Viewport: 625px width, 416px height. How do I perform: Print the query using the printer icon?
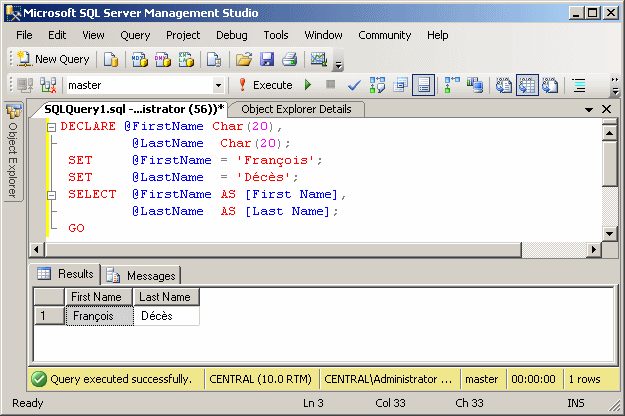tap(290, 59)
